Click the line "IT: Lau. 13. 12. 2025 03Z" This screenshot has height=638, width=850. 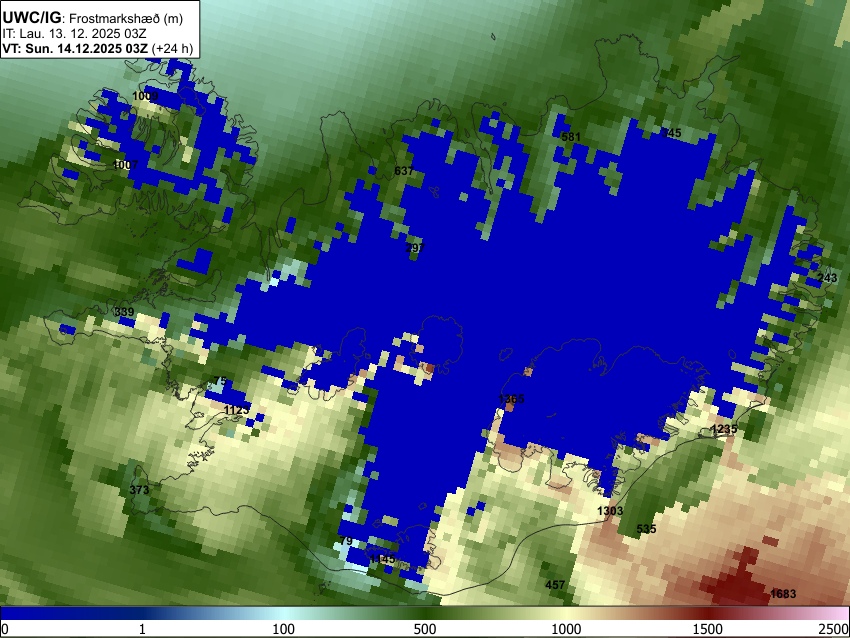coord(74,34)
